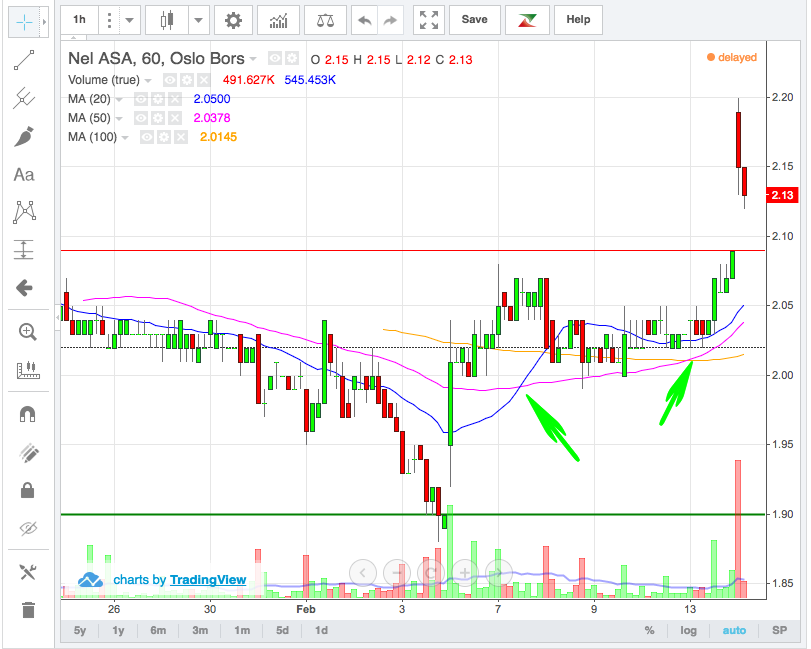The image size is (811, 649).
Task: Select the crosshair cursor tool
Action: tap(24, 22)
